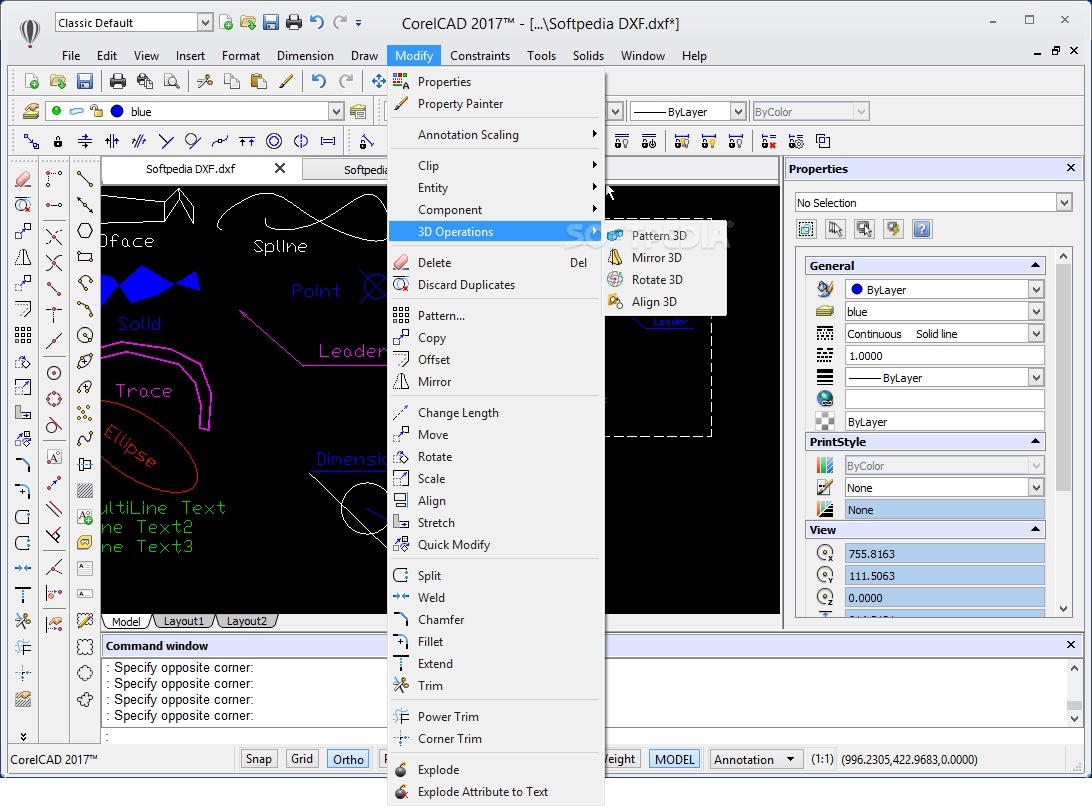Open the Layers Manager icon
The image size is (1092, 806).
click(x=31, y=111)
